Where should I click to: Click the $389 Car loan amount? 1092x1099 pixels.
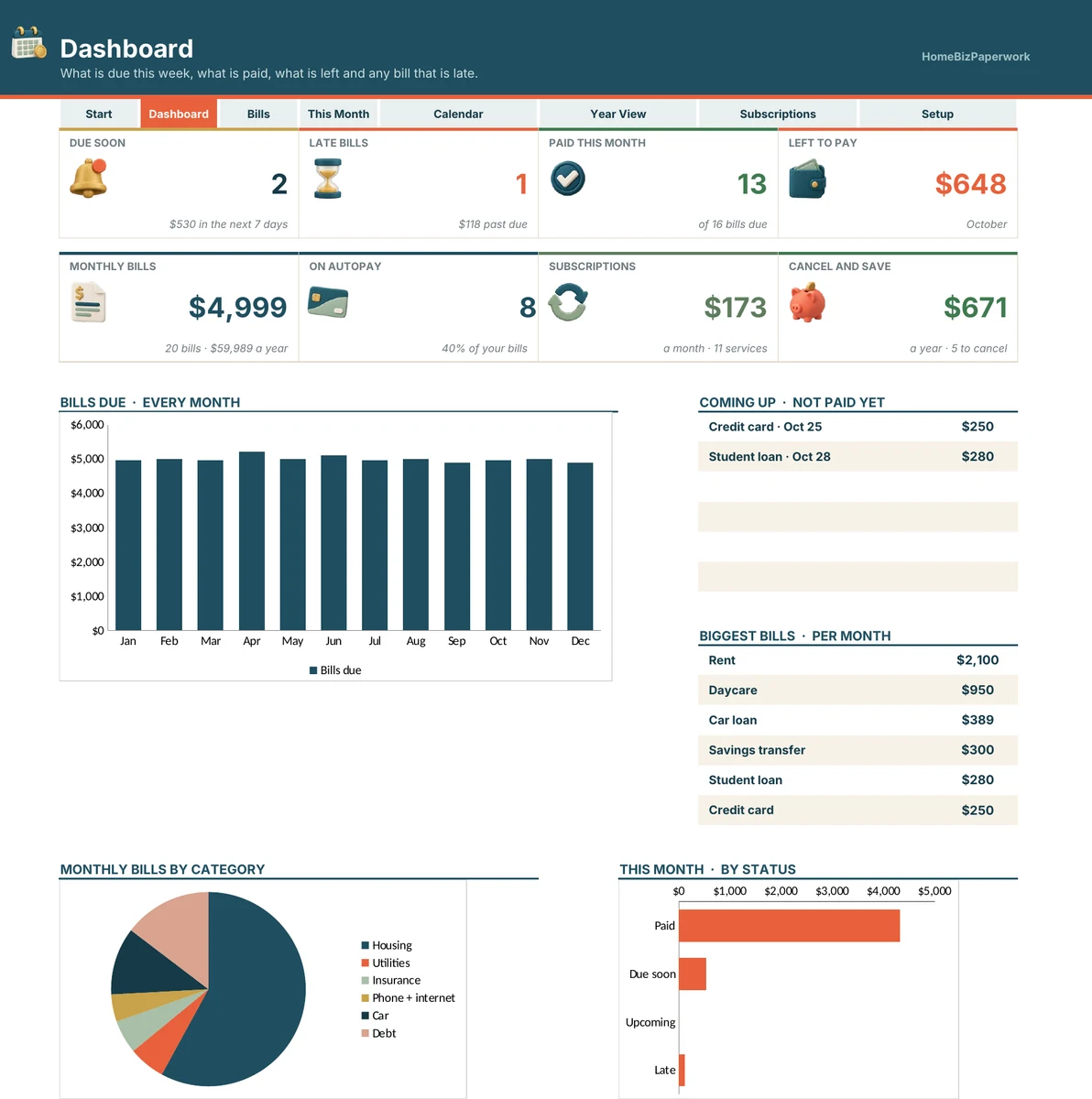tap(977, 721)
